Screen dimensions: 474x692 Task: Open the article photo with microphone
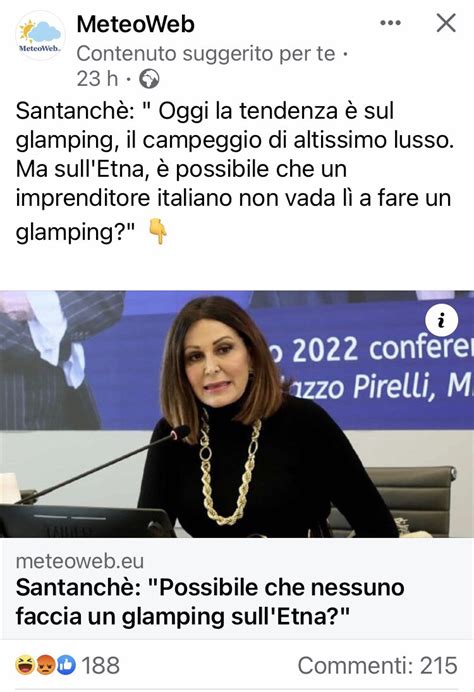[x=237, y=414]
